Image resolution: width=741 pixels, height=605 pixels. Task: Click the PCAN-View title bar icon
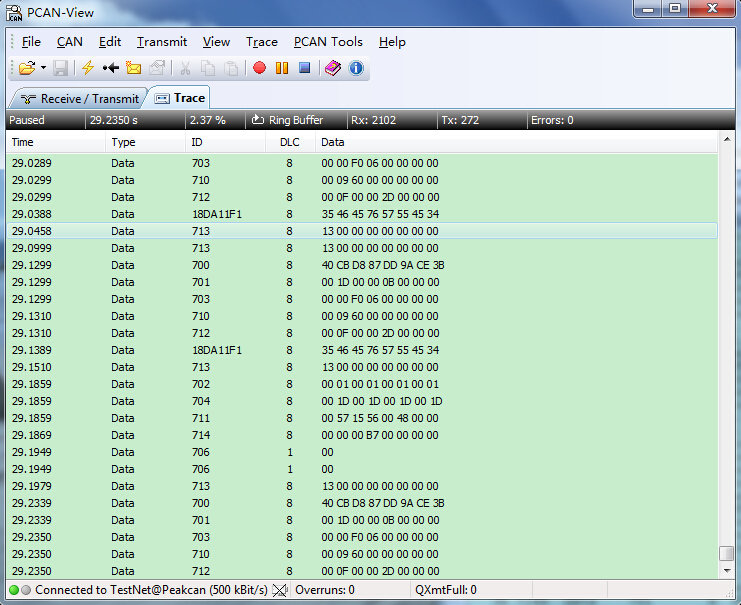pos(14,13)
